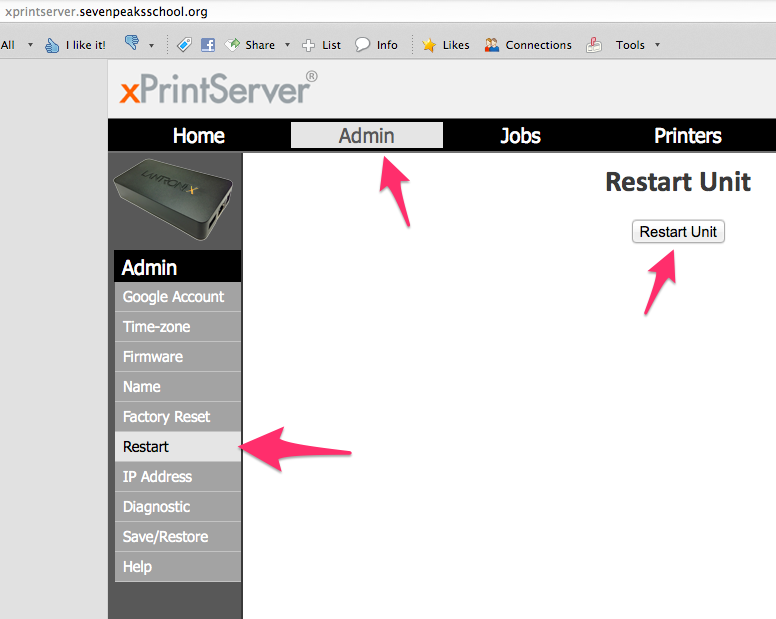This screenshot has height=619, width=776.
Task: Click the Tools toolbar label
Action: tap(630, 45)
